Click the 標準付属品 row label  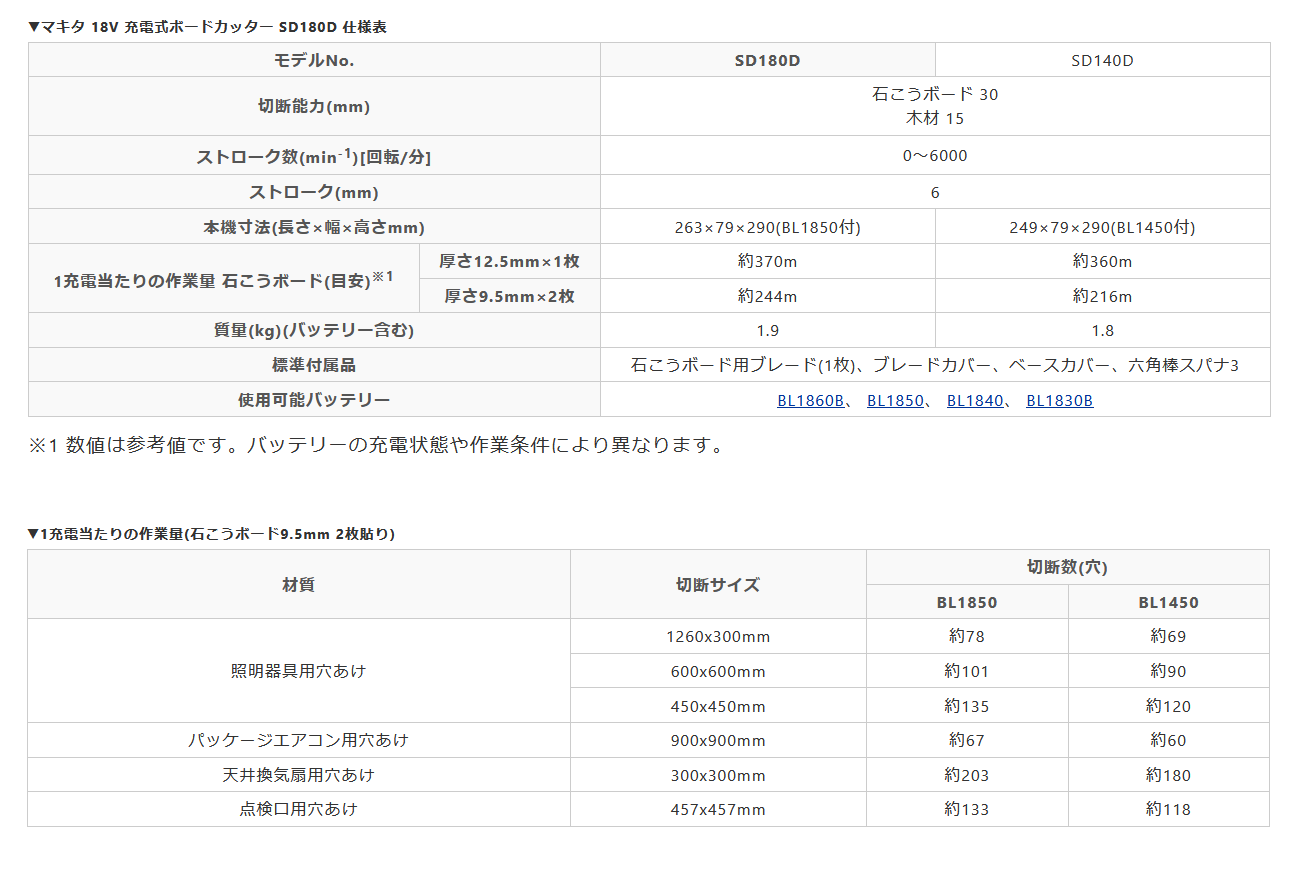click(314, 365)
